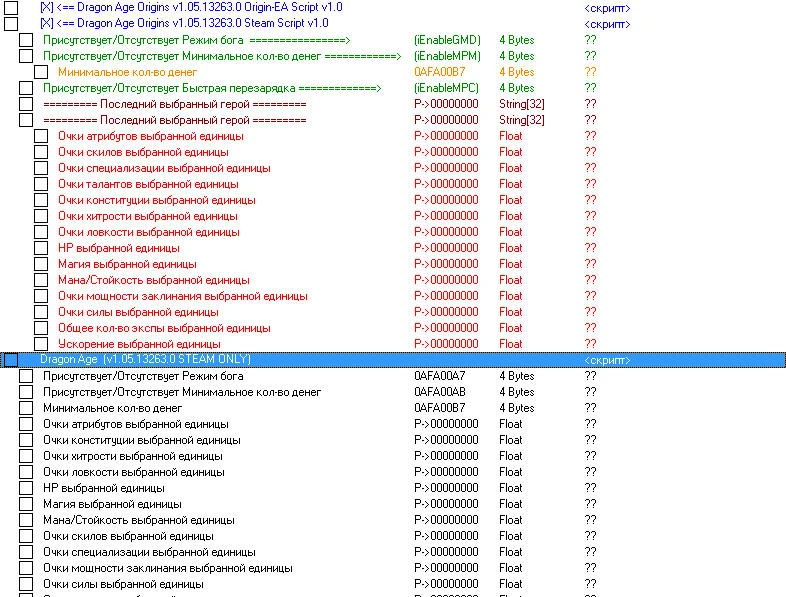The image size is (786, 597).
Task: Check the Очки талантов выбранной единицы box
Action: click(41, 184)
